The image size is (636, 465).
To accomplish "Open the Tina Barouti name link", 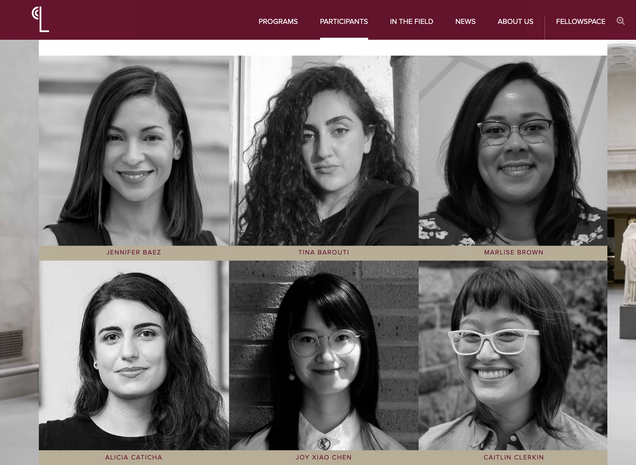I will click(324, 252).
